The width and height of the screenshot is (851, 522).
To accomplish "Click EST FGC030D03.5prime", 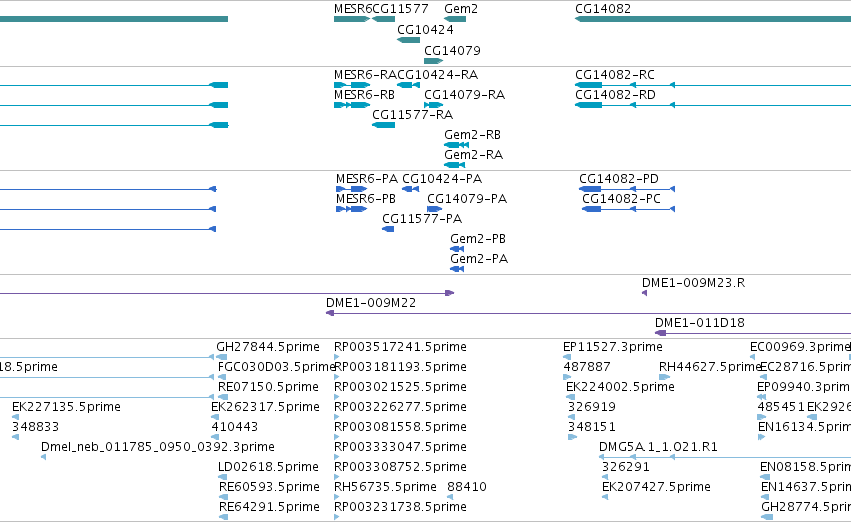I will click(277, 367).
